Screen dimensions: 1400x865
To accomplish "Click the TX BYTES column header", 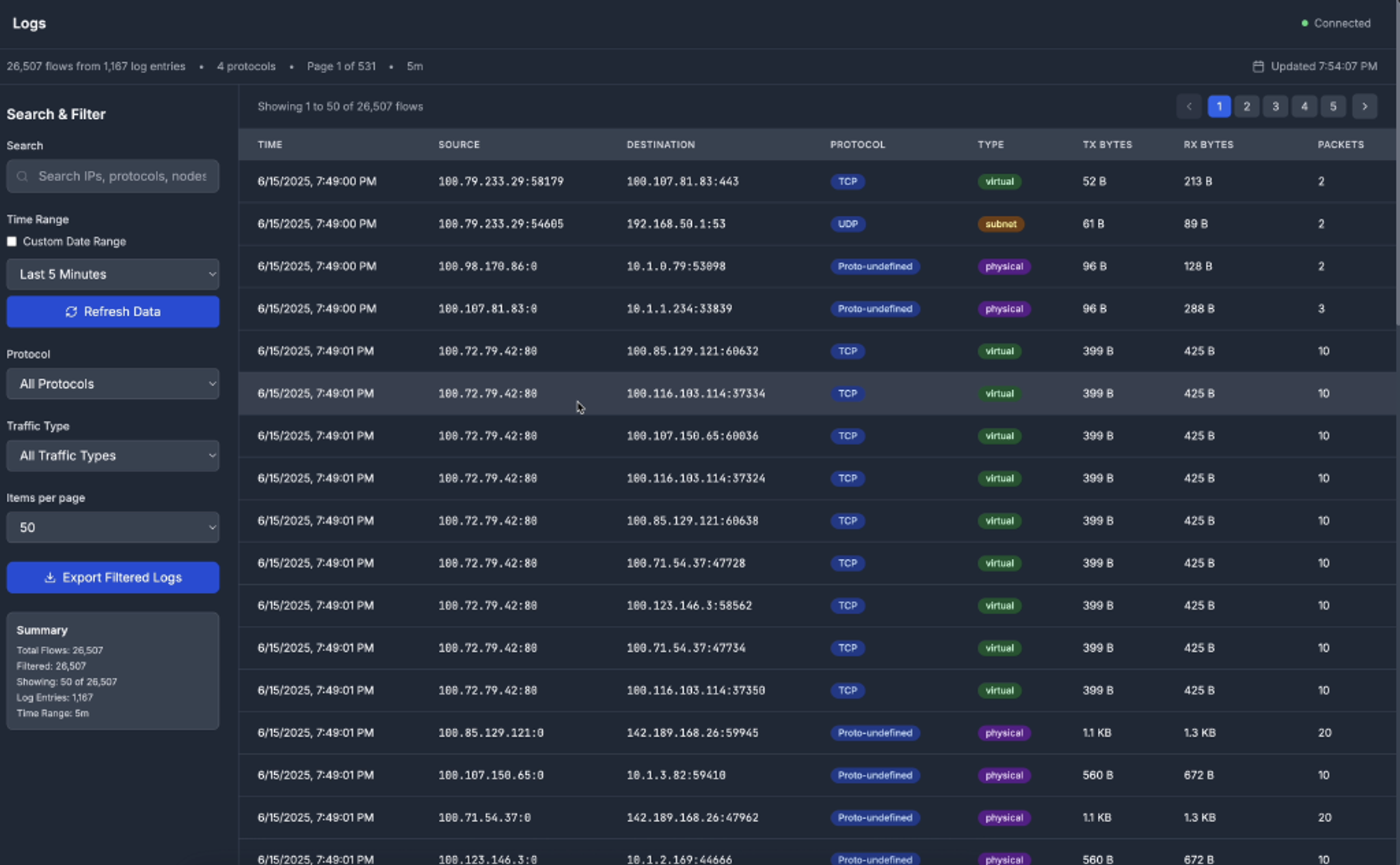I will pyautogui.click(x=1107, y=145).
